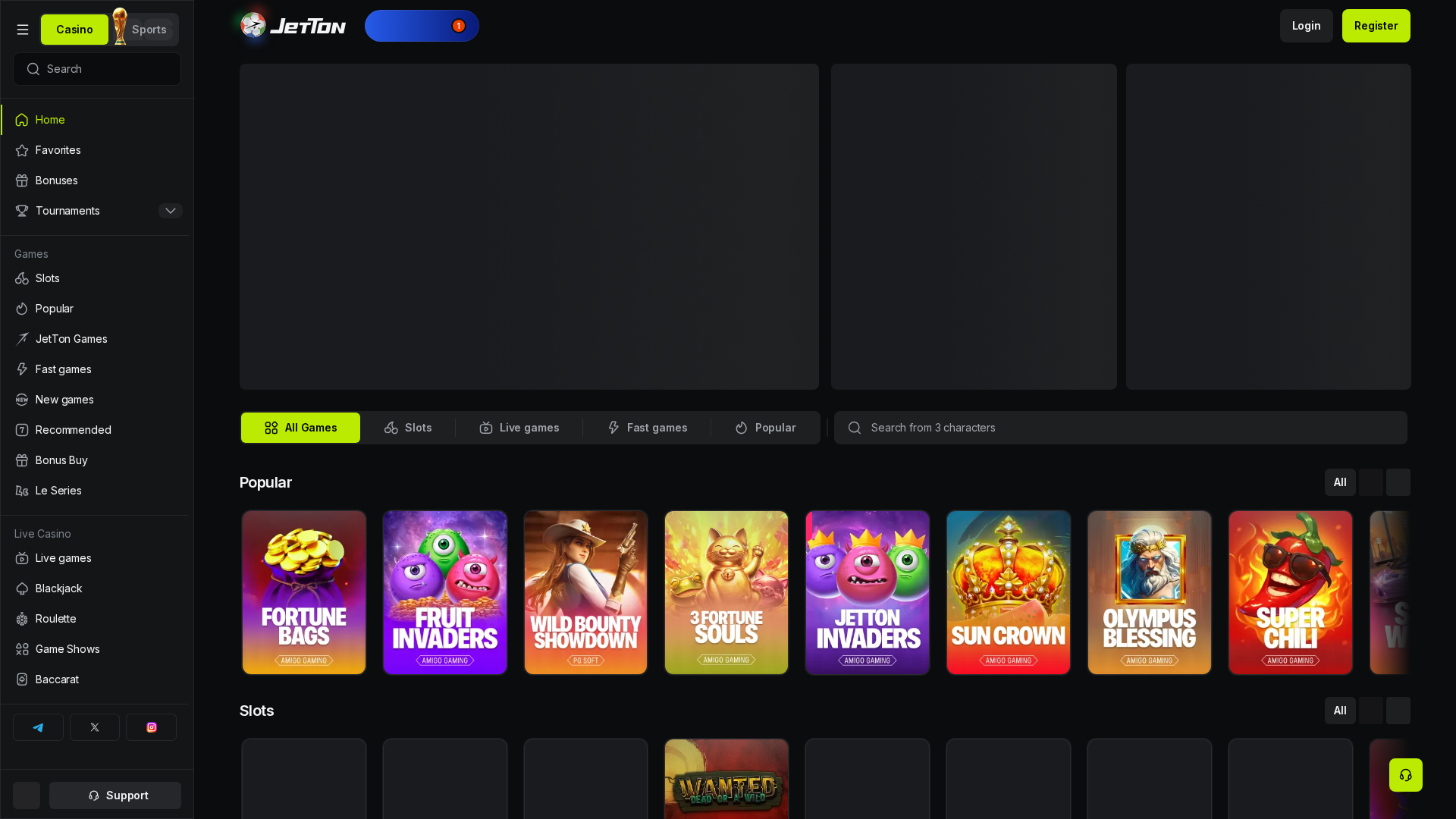The height and width of the screenshot is (819, 1456).
Task: Open the Wanted Dead or a Wild slot
Action: [726, 779]
